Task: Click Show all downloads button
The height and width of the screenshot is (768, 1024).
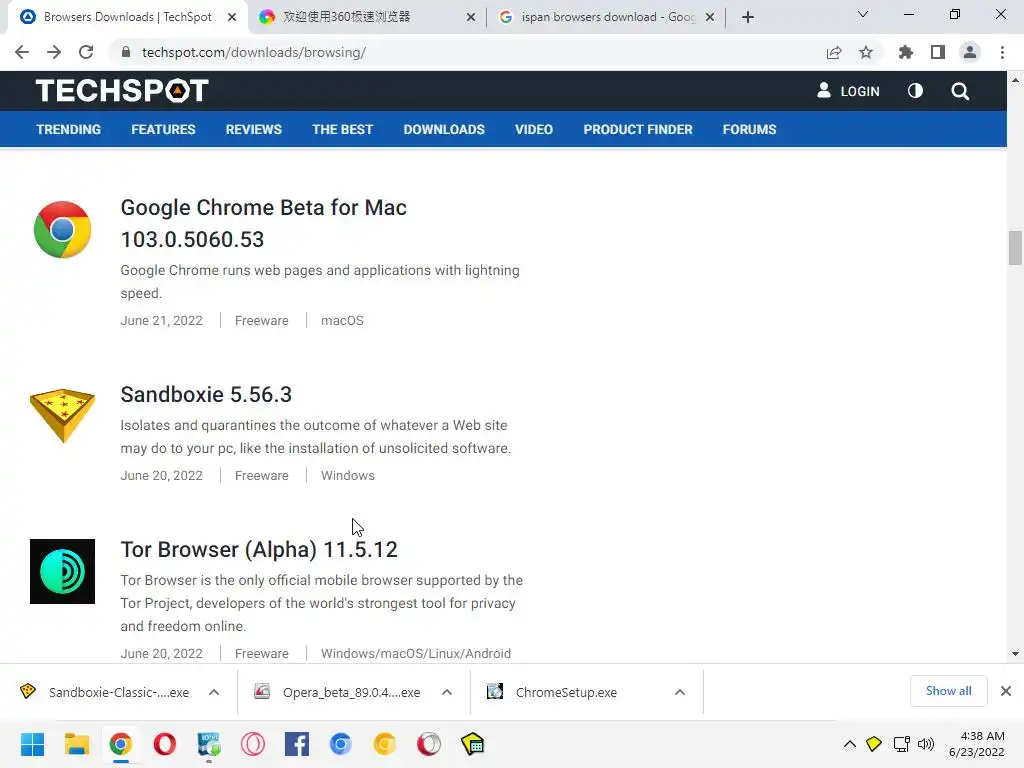Action: point(948,691)
